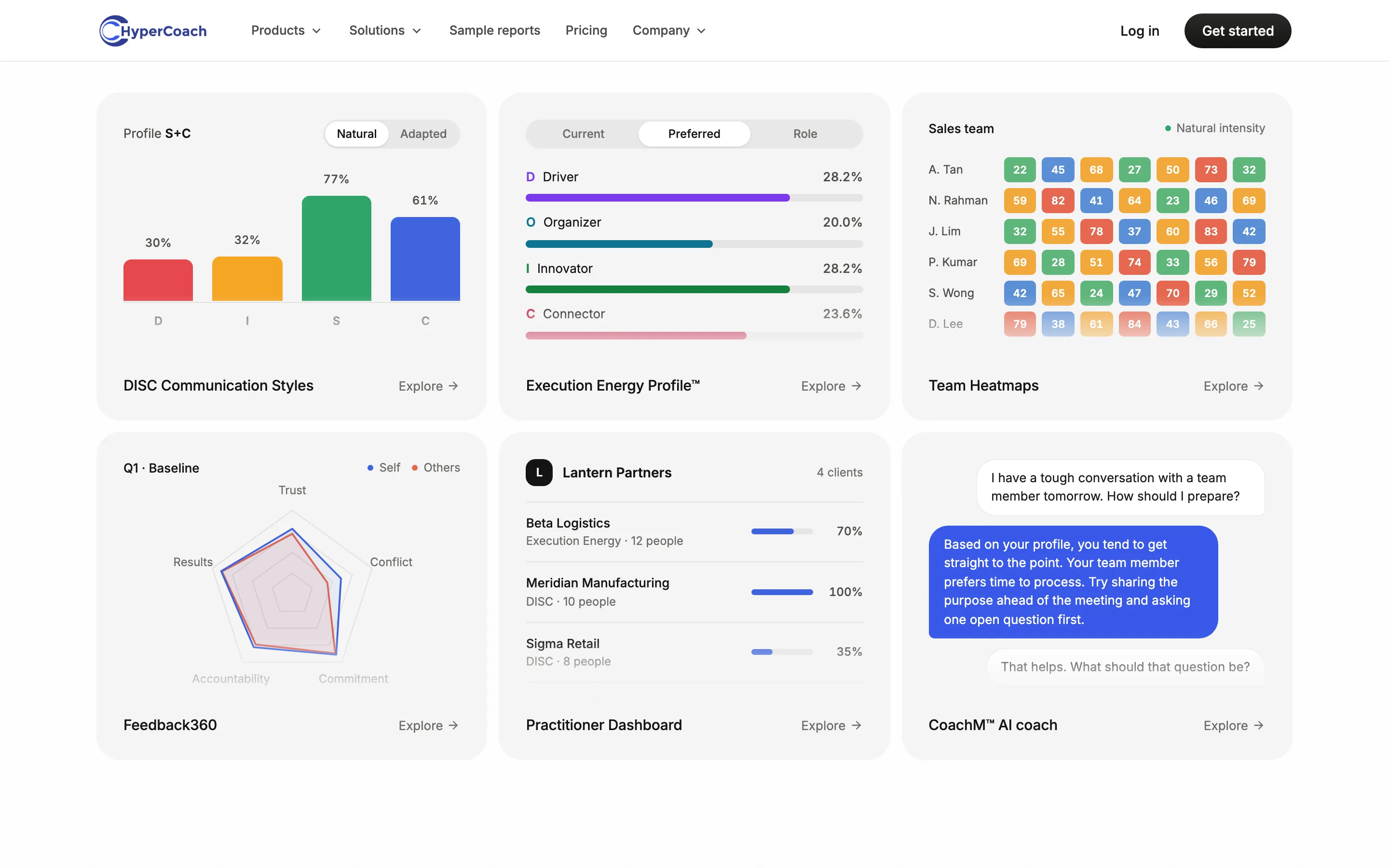This screenshot has height=868, width=1389.
Task: Click the green 77% S bar
Action: tap(336, 248)
